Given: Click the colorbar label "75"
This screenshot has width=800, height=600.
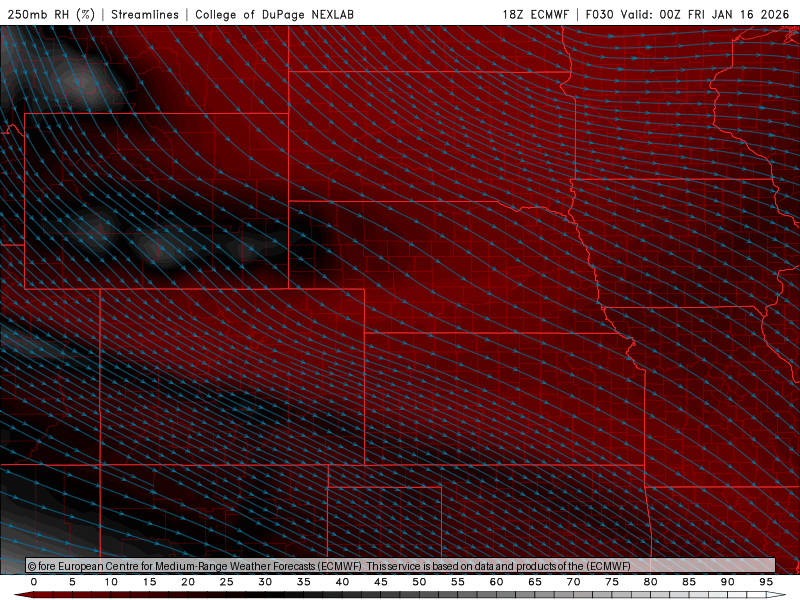Looking at the screenshot, I should (612, 582).
